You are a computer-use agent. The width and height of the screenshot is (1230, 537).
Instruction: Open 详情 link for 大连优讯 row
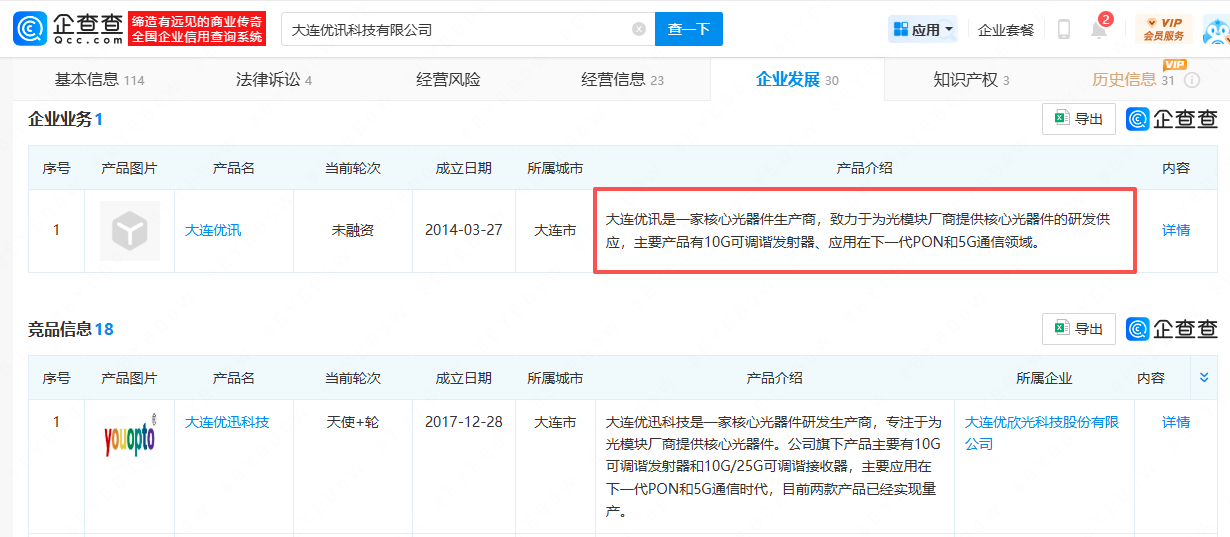point(1176,230)
